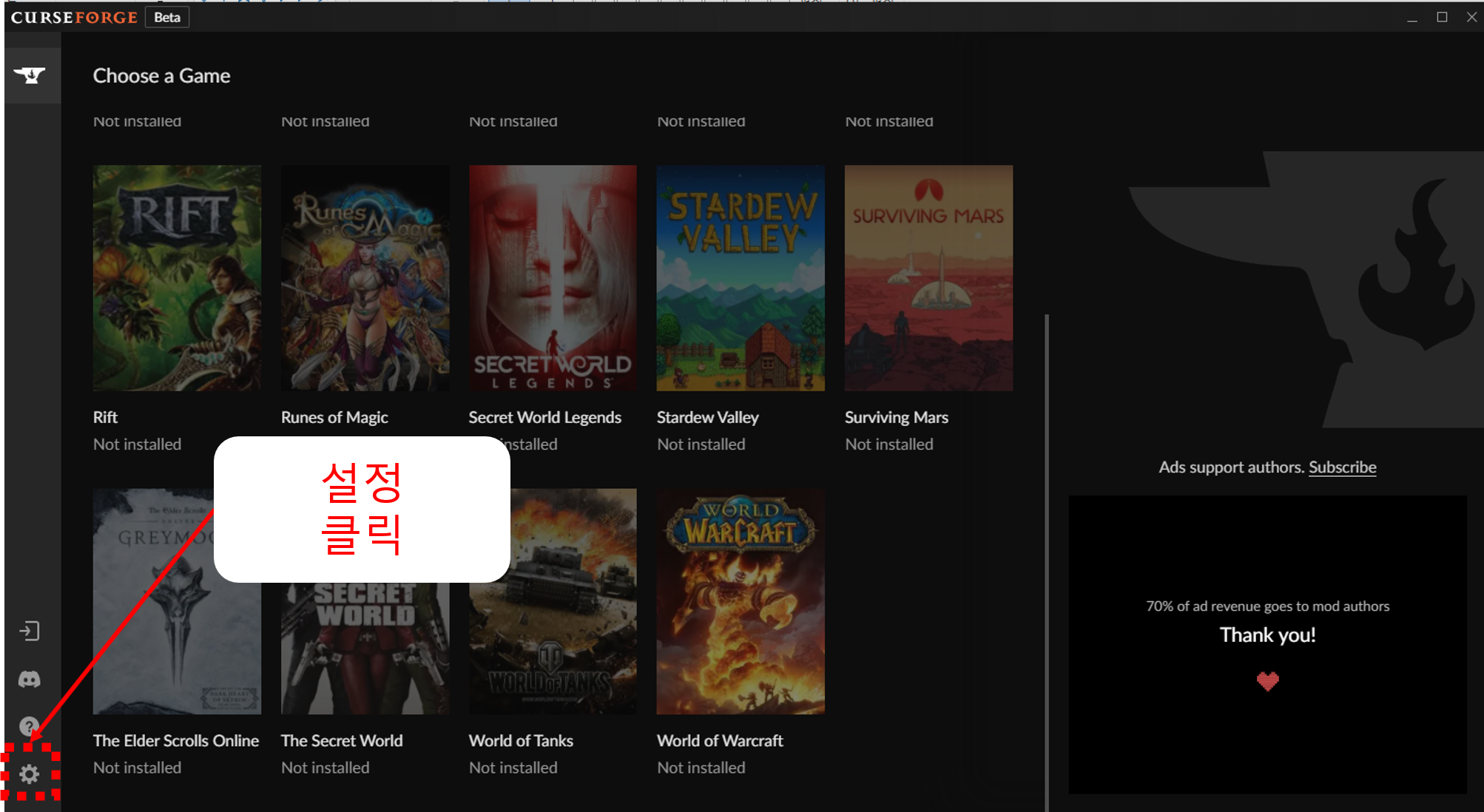1484x812 pixels.
Task: Click the Runes of Magic title
Action: pyautogui.click(x=334, y=417)
